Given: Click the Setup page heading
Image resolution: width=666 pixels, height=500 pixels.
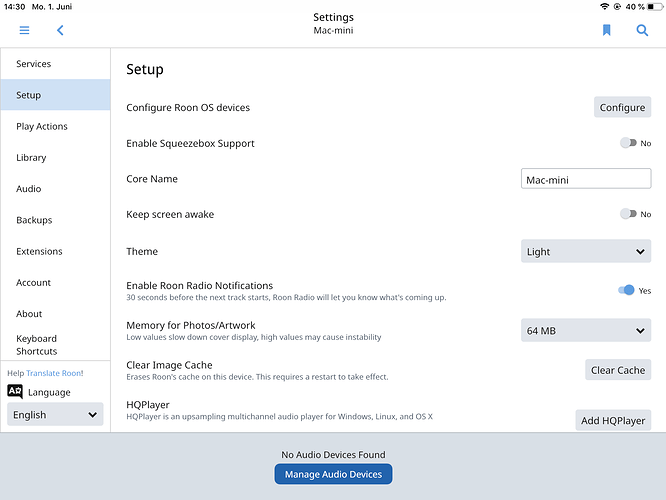Looking at the screenshot, I should [x=145, y=69].
